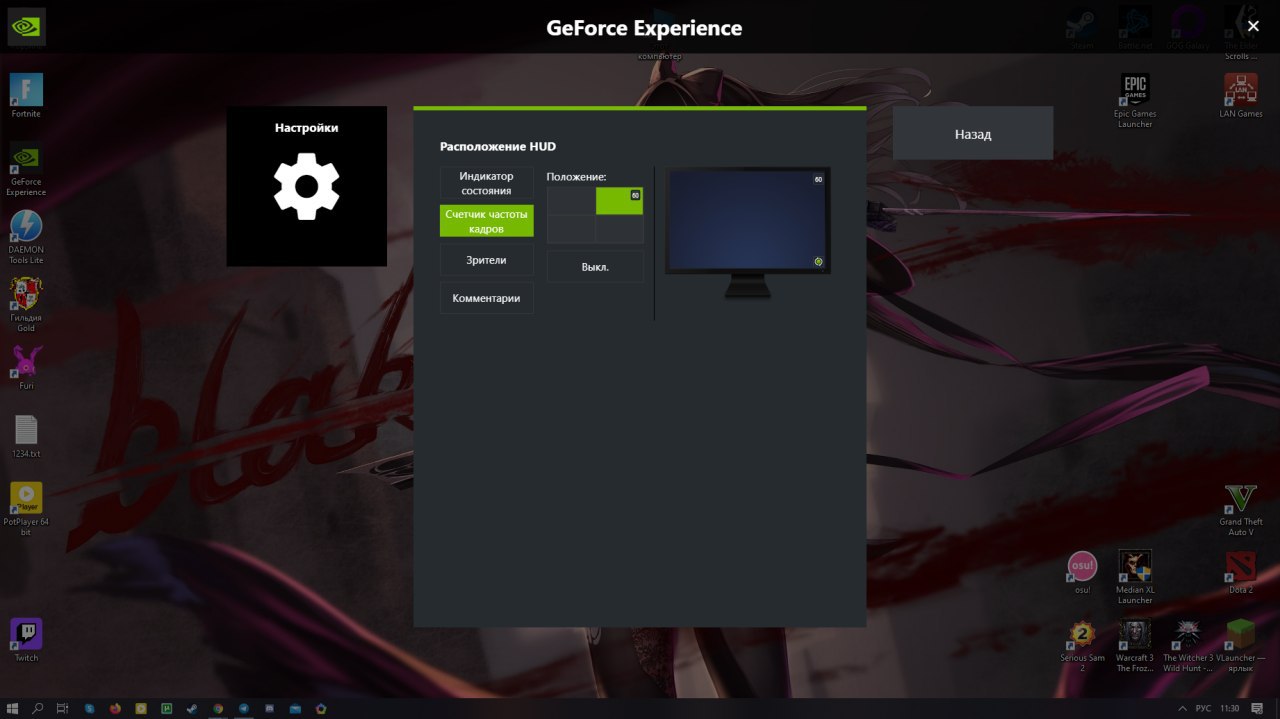Set HUD position to top-left quadrant
1280x719 pixels.
[x=571, y=201]
